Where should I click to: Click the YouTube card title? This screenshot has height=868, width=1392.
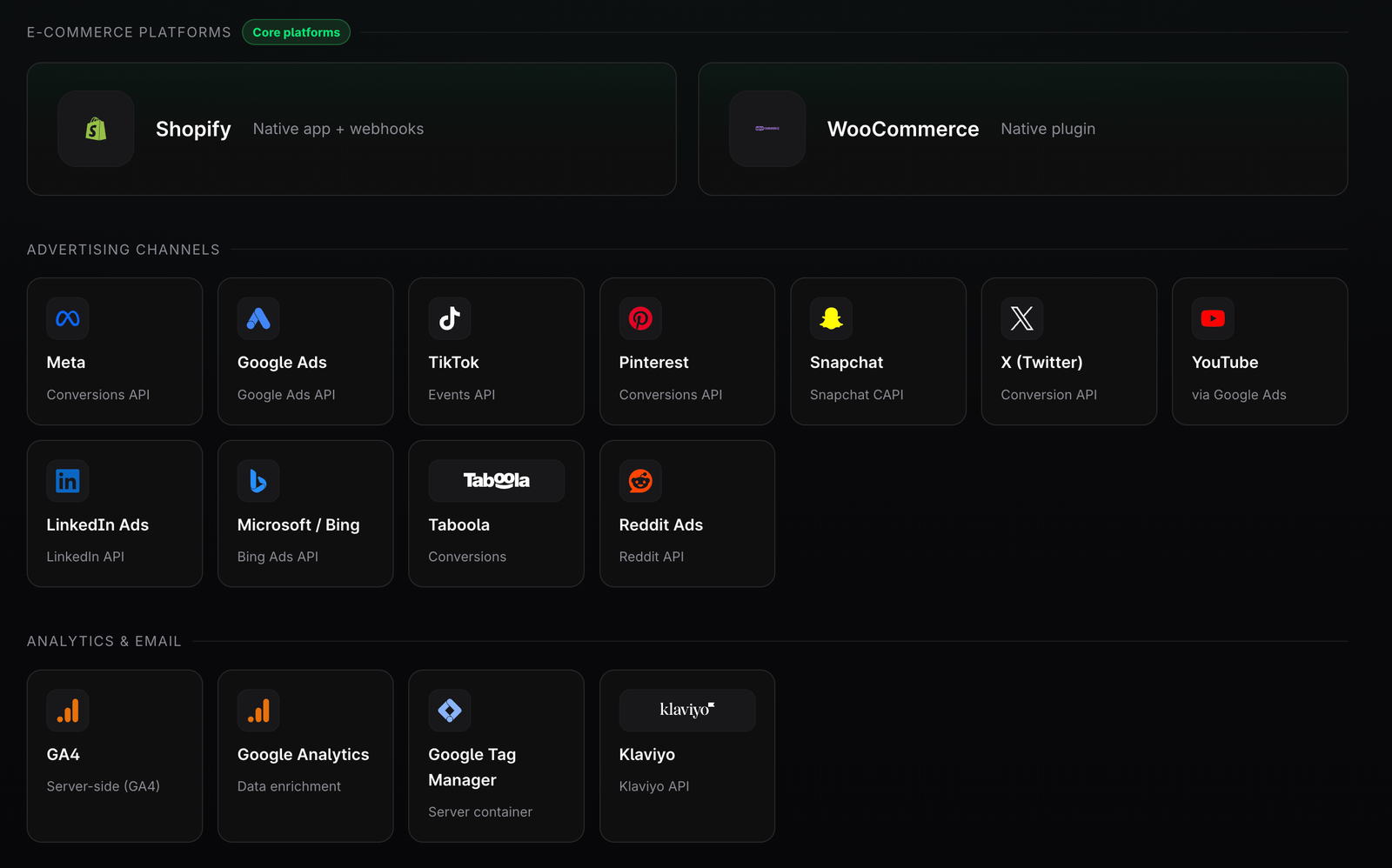click(x=1225, y=363)
